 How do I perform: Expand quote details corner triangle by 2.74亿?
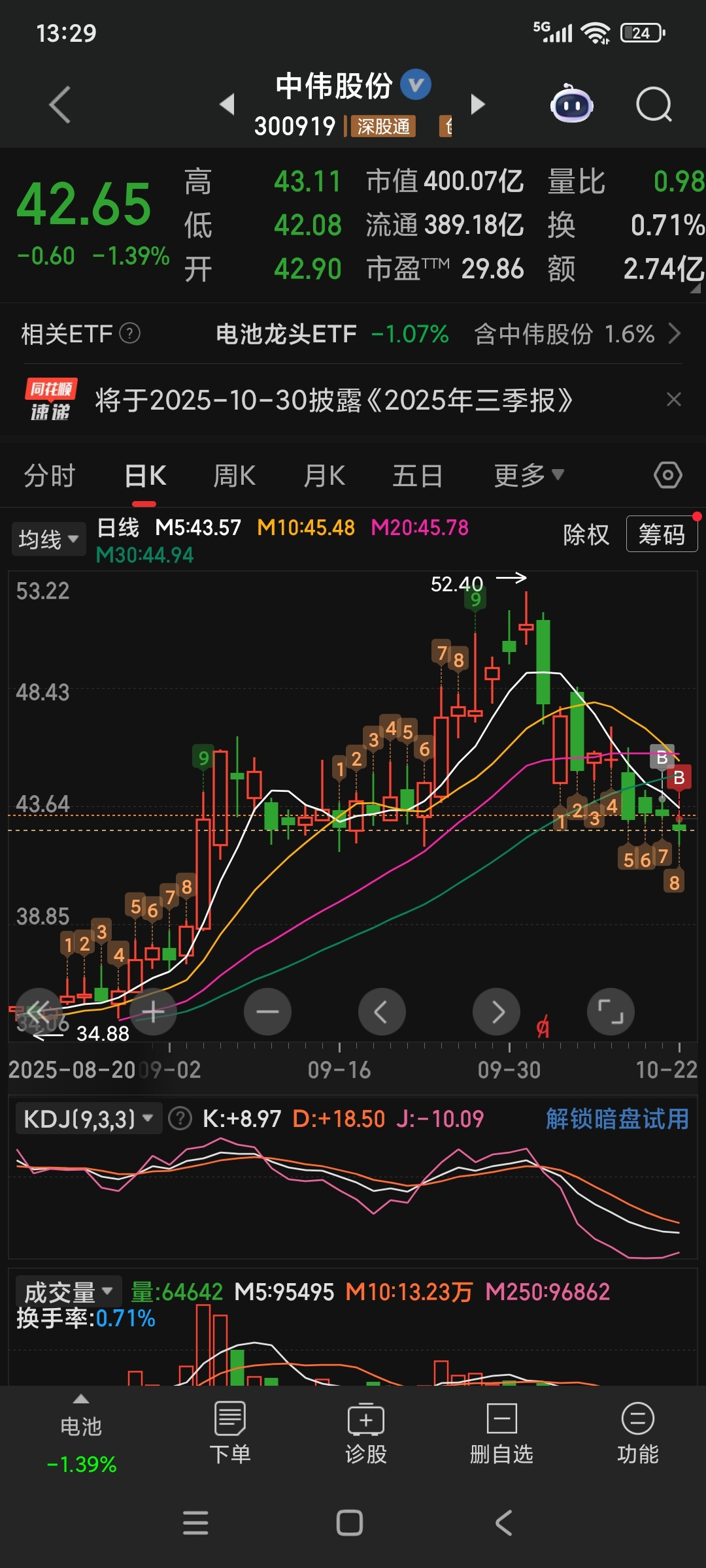click(x=695, y=288)
